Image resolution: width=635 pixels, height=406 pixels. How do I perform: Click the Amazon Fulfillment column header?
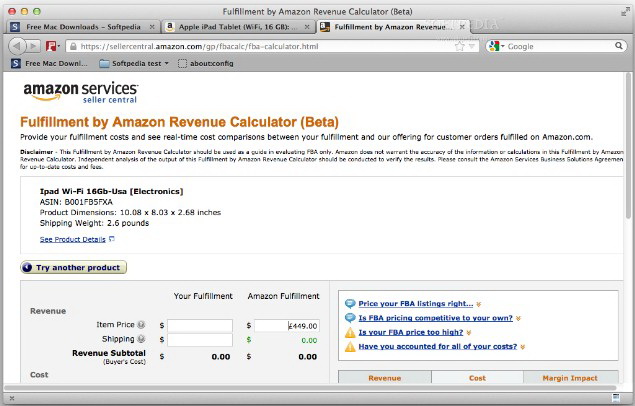click(283, 296)
